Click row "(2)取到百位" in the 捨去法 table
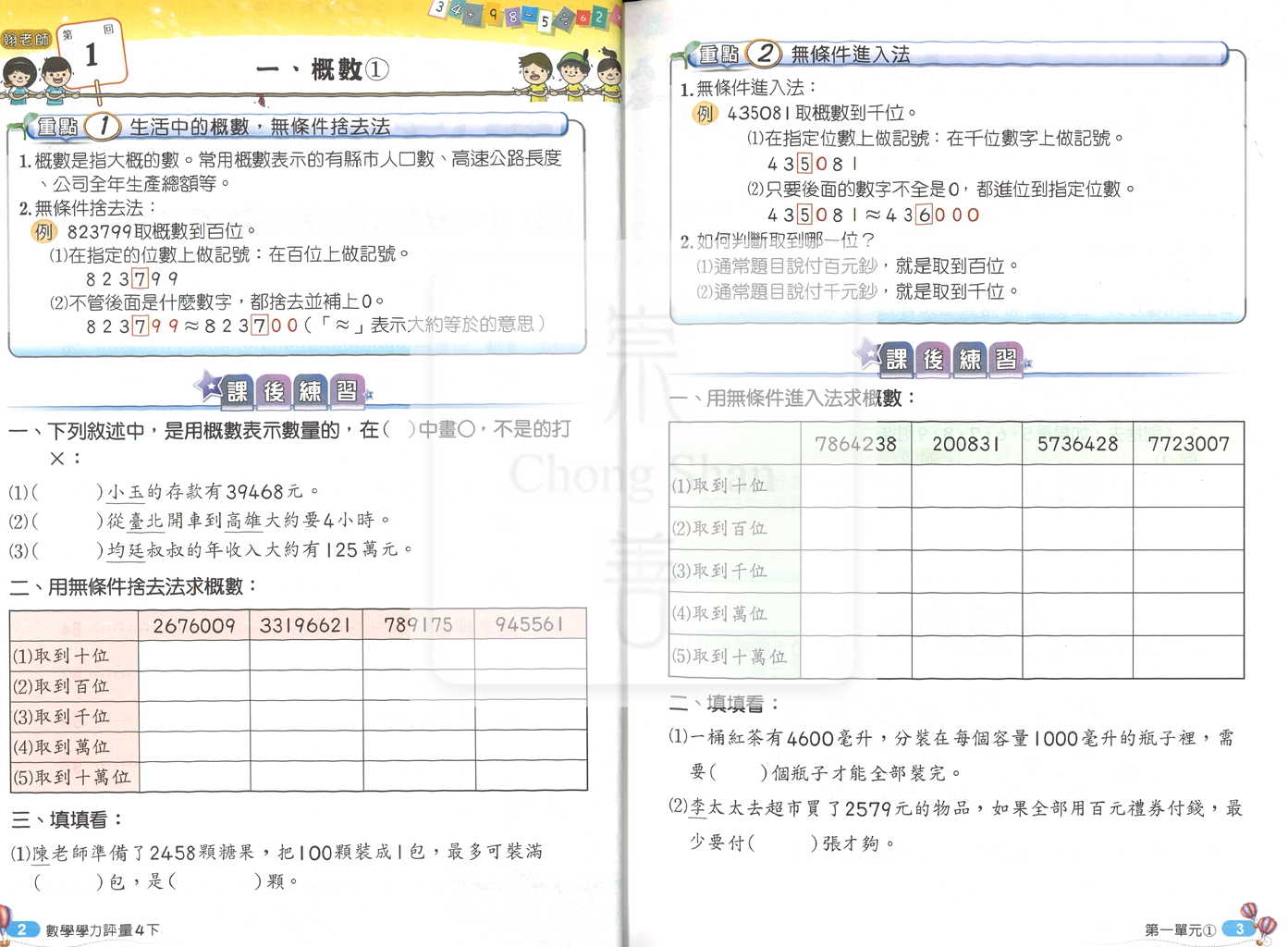1288x947 pixels. (x=299, y=685)
